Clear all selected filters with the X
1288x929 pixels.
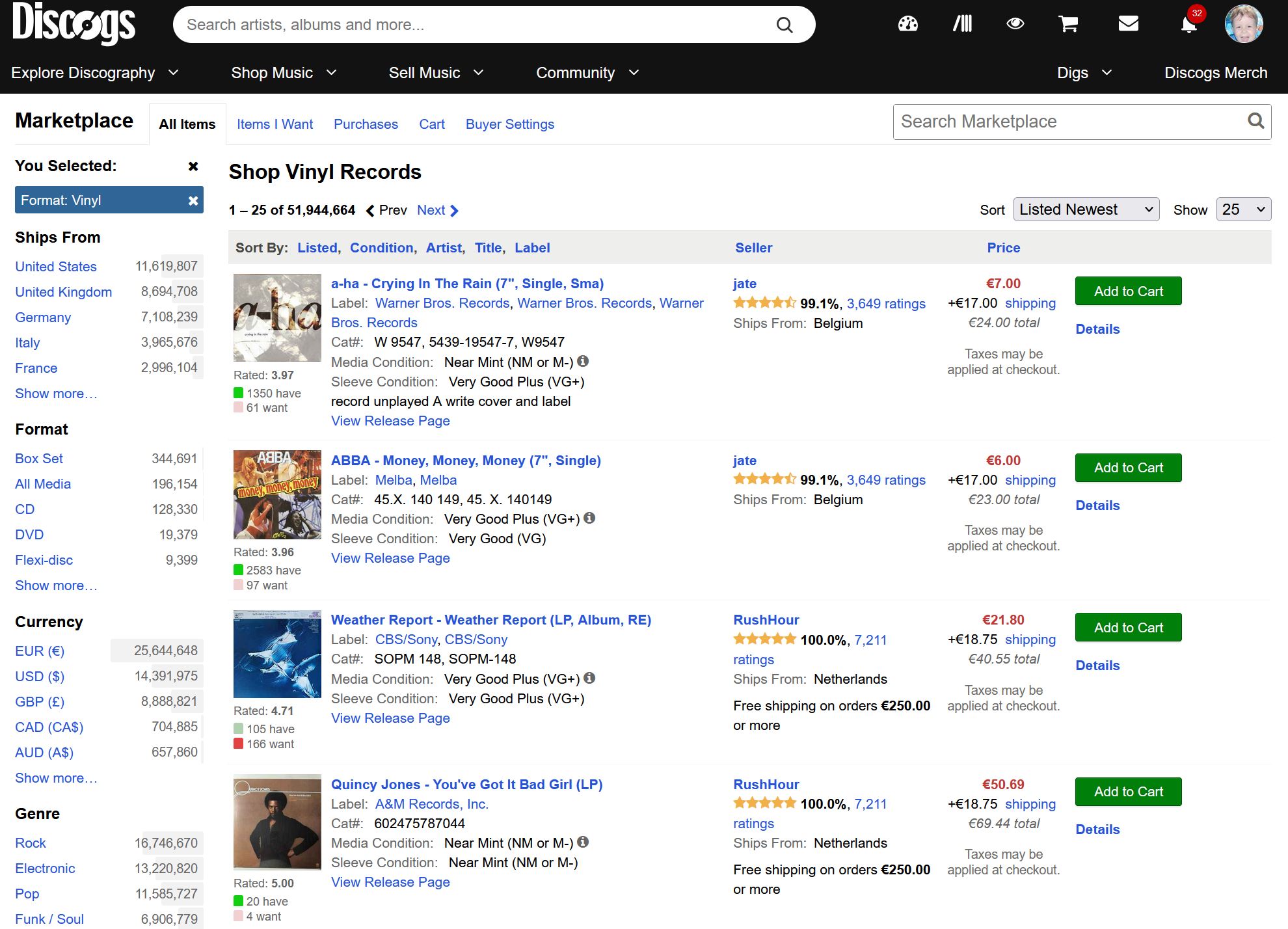[x=193, y=166]
